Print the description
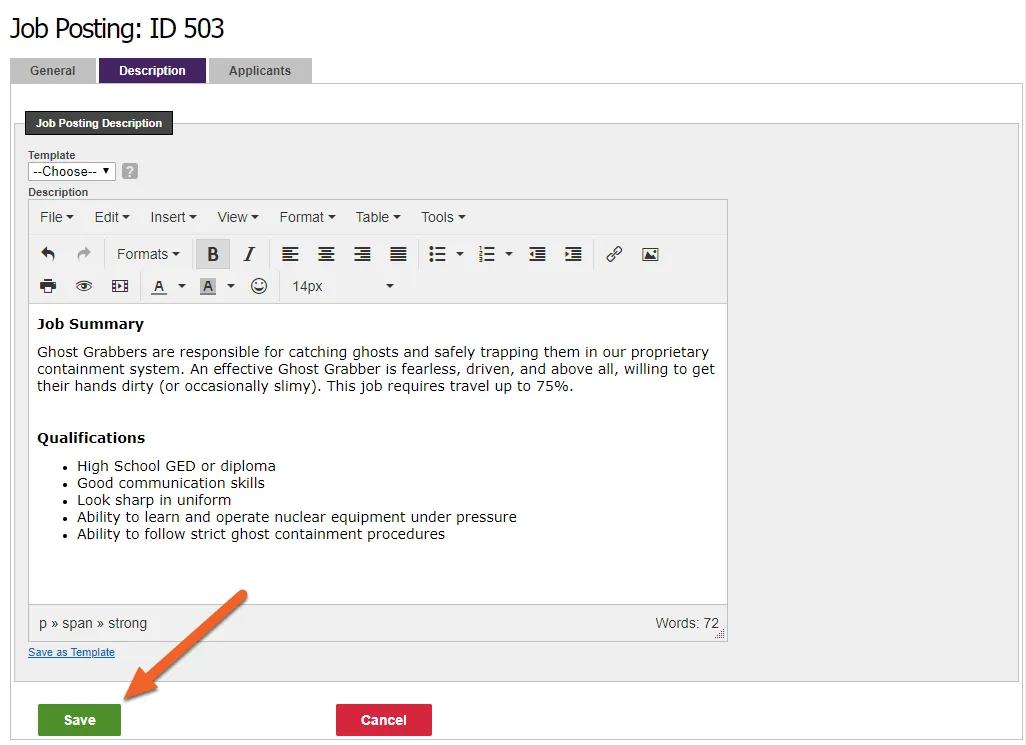The height and width of the screenshot is (745, 1026). coord(48,286)
